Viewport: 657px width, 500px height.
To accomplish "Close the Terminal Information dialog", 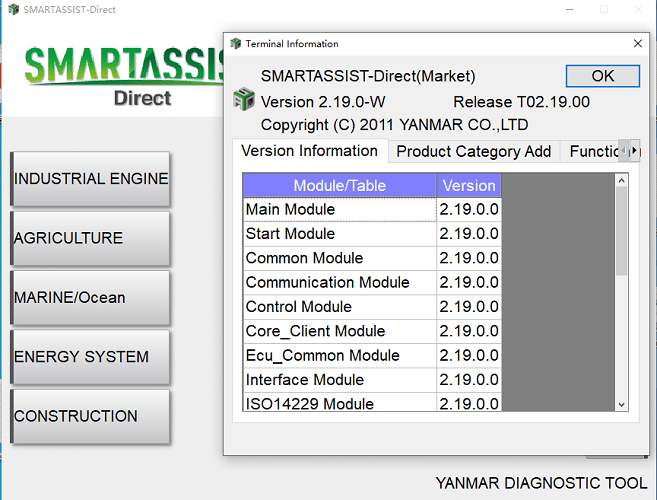I will pos(638,44).
